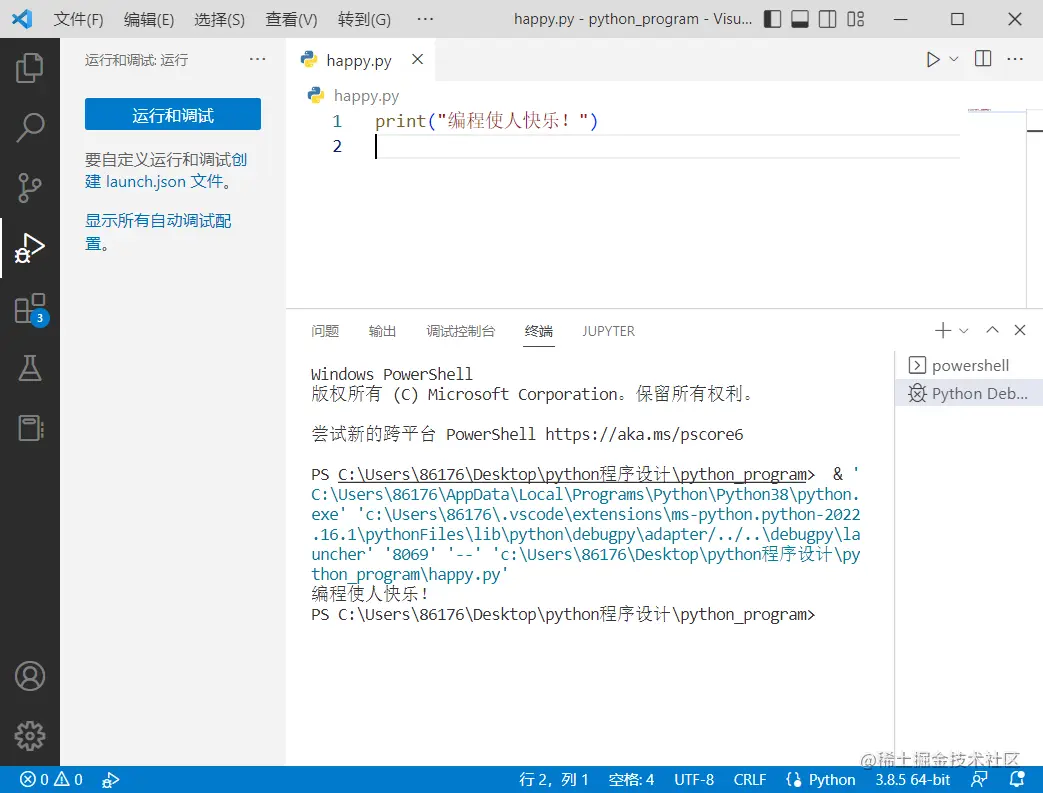Run the happy.py file with the play icon
Image resolution: width=1043 pixels, height=793 pixels.
click(931, 59)
